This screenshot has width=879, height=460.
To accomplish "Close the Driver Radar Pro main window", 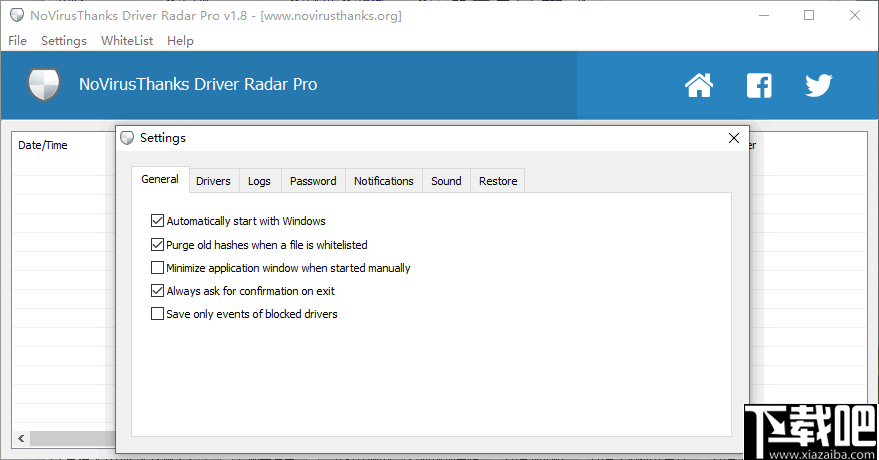I will pyautogui.click(x=854, y=15).
